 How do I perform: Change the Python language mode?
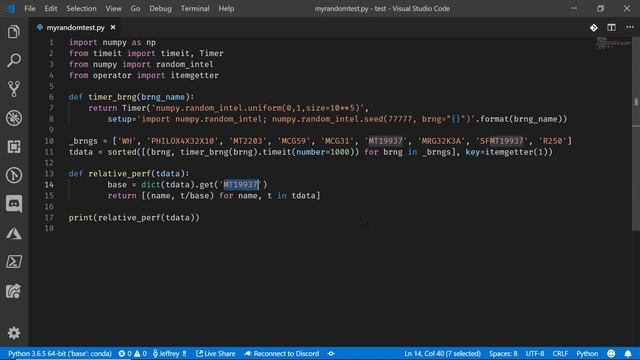point(587,353)
